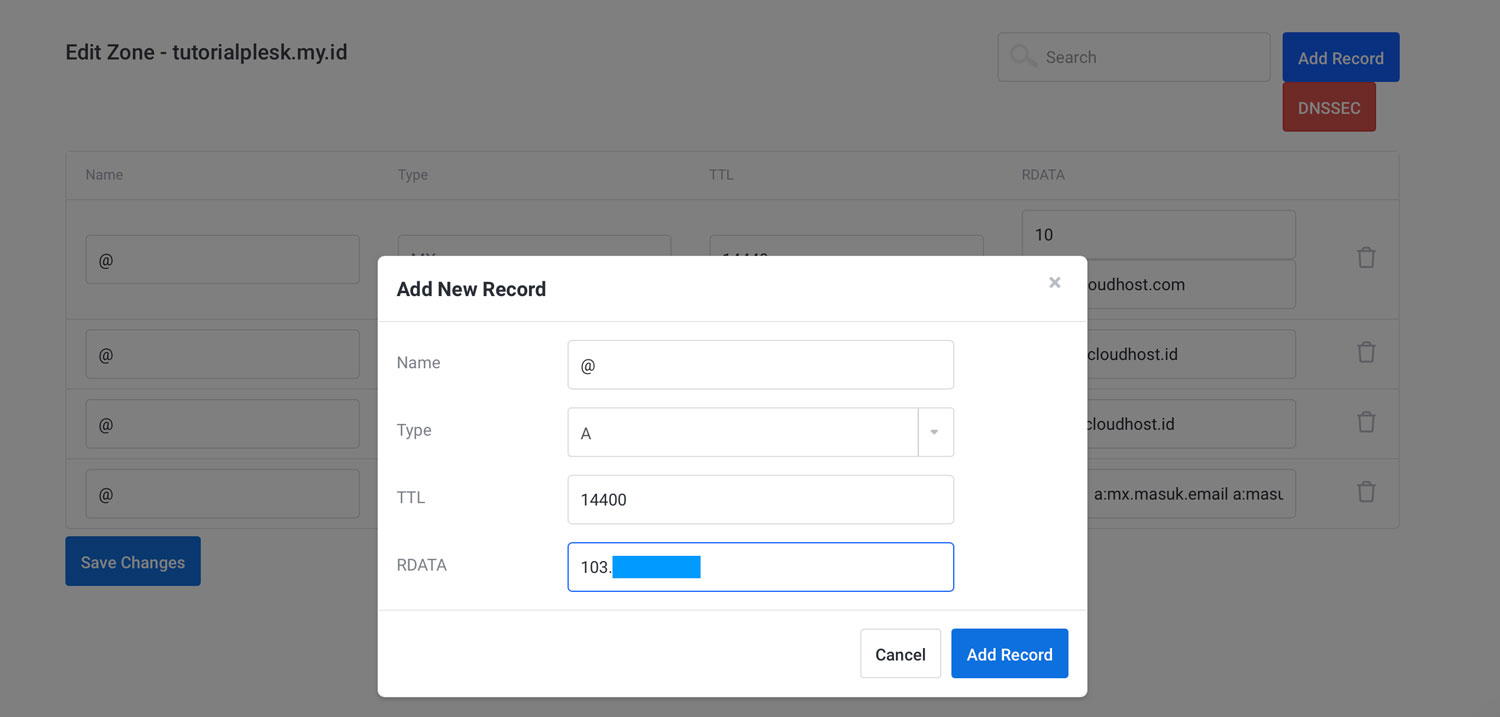Open the Type dropdown arrow in the modal
This screenshot has height=717, width=1500.
pyautogui.click(x=934, y=431)
